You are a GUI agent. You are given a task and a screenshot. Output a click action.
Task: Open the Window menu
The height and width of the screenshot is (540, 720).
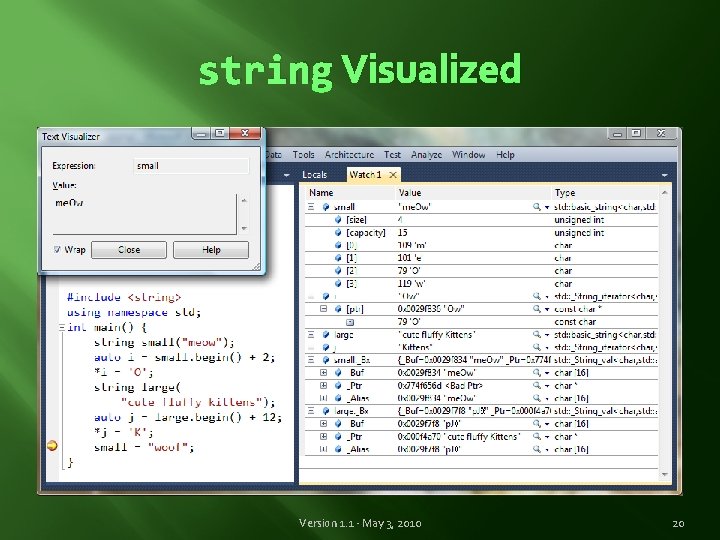click(468, 155)
